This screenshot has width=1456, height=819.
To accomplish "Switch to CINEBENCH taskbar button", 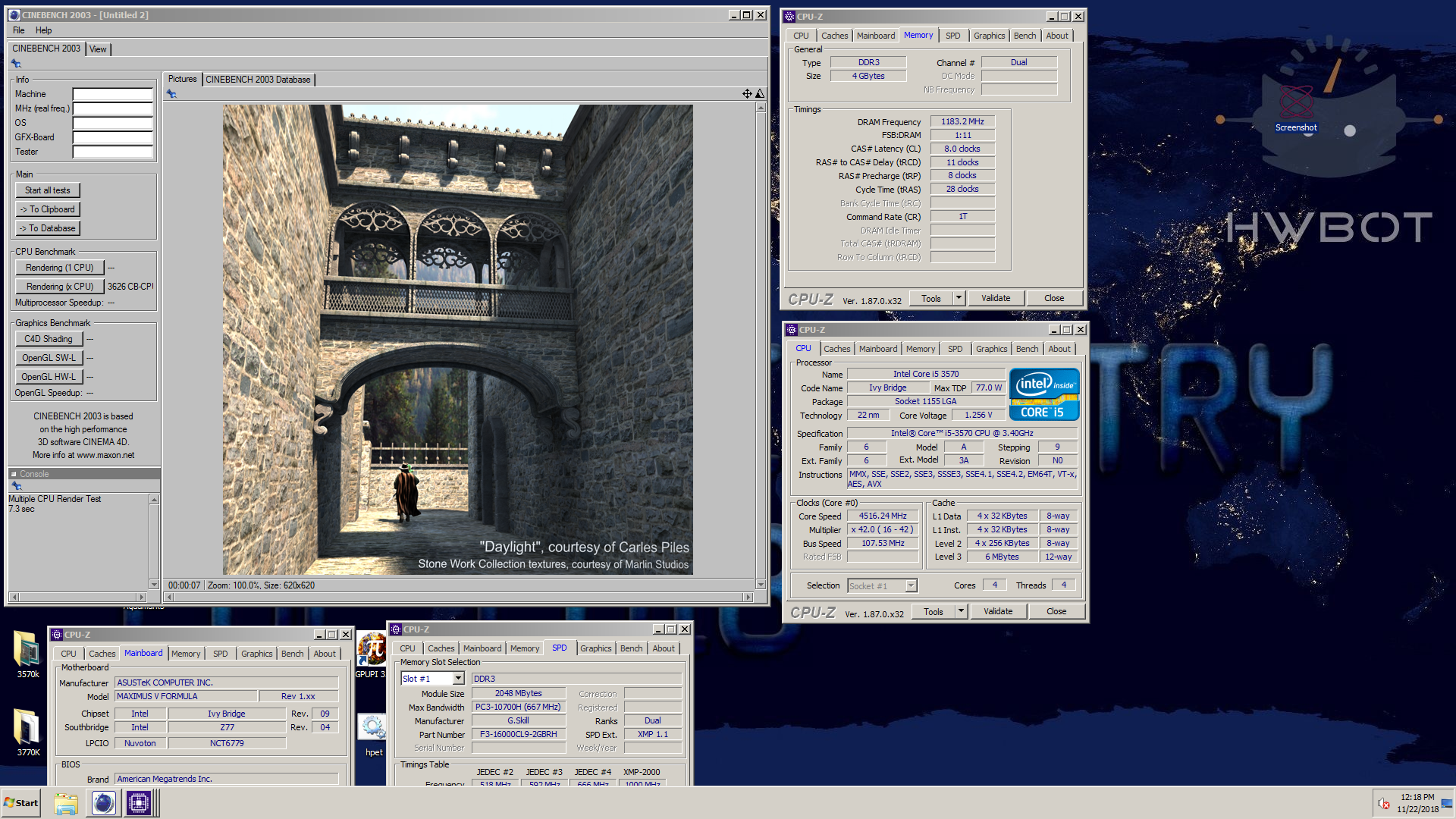I will pos(103,803).
